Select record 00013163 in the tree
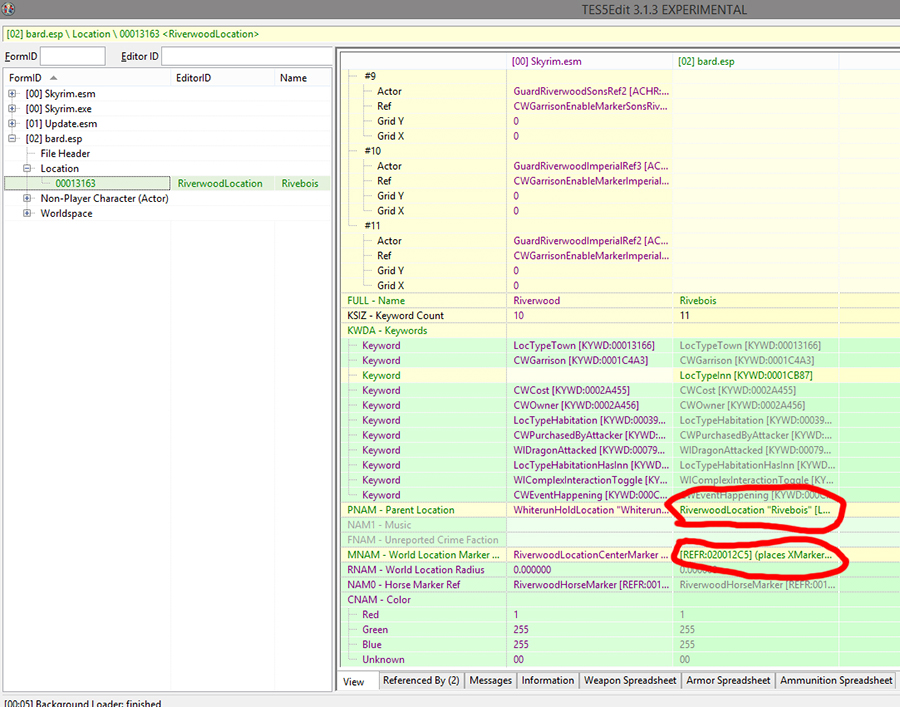The height and width of the screenshot is (707, 900). pos(75,183)
